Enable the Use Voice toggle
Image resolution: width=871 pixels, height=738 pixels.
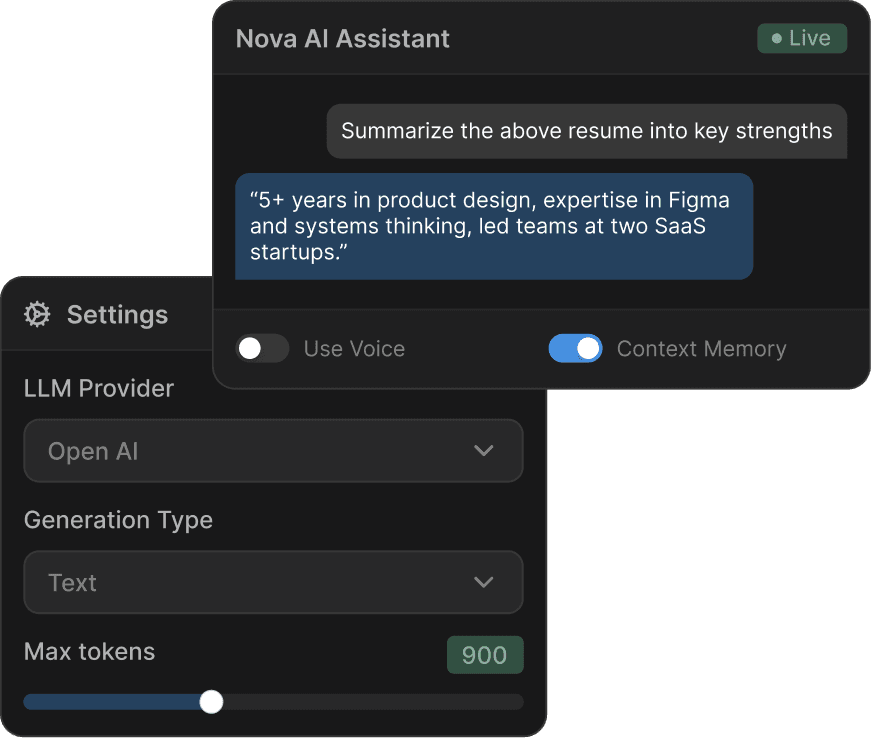point(262,349)
